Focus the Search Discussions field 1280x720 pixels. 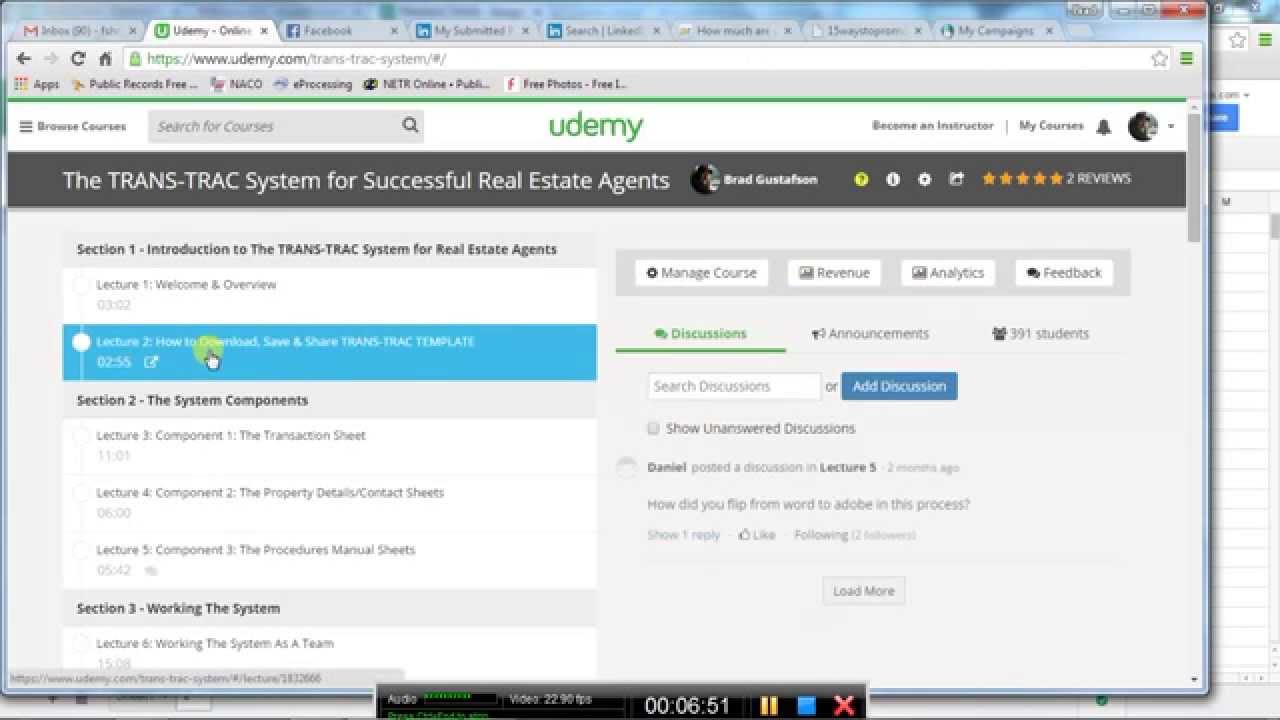pos(734,386)
